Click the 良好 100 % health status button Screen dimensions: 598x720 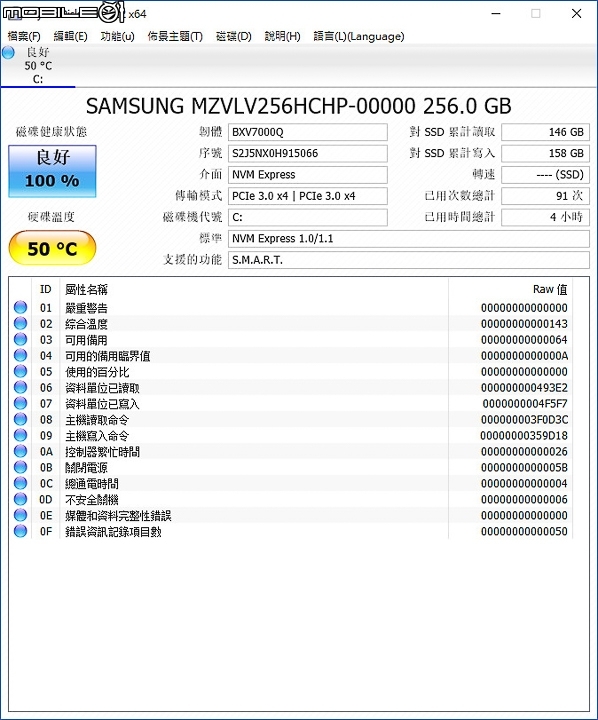pos(52,171)
